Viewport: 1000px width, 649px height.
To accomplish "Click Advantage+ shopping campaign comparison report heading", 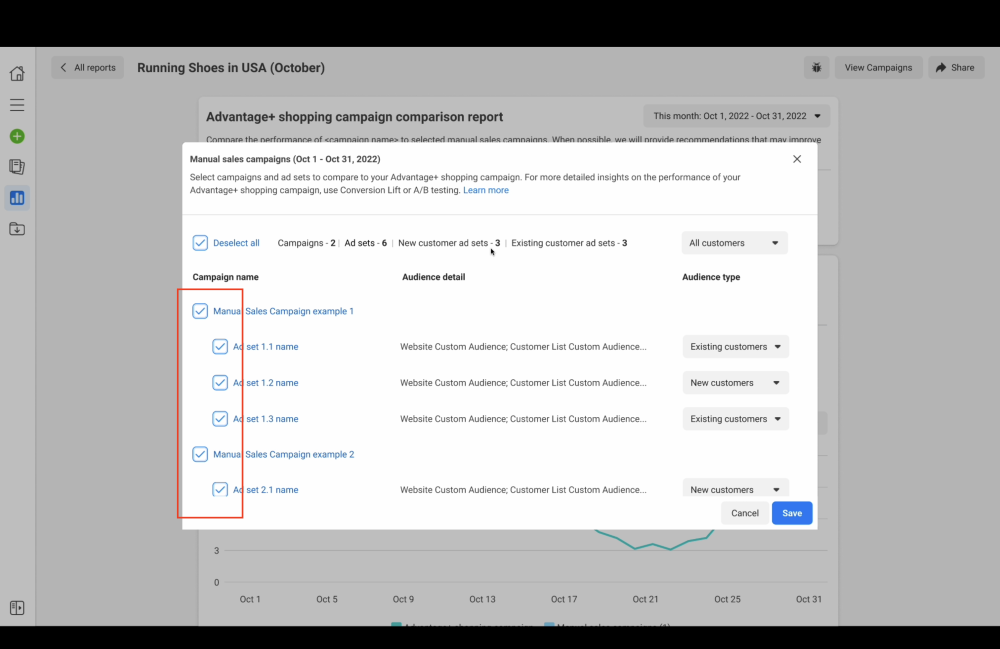I will click(x=355, y=117).
